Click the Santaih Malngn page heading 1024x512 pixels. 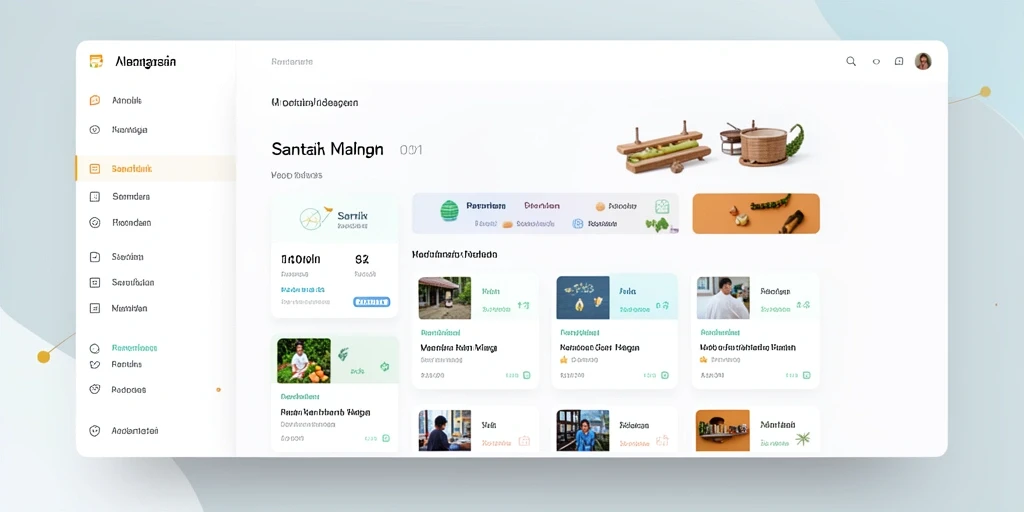(327, 150)
